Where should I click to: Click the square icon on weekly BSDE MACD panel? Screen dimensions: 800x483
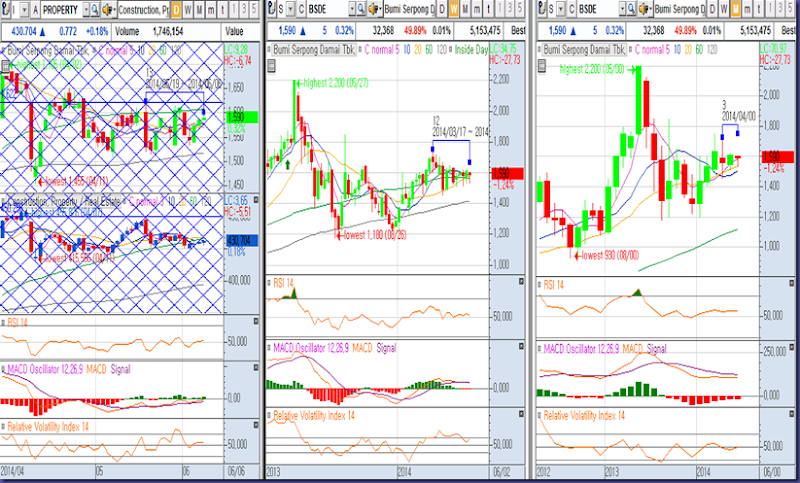pyautogui.click(x=521, y=346)
